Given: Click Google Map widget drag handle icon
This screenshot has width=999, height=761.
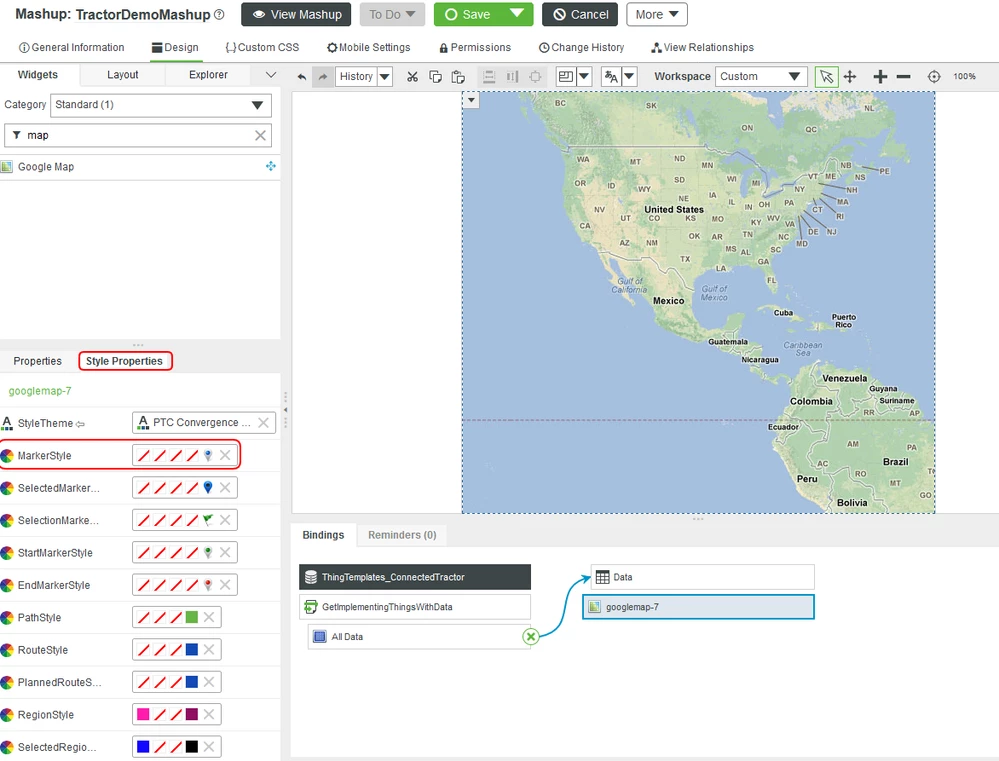Looking at the screenshot, I should point(271,166).
